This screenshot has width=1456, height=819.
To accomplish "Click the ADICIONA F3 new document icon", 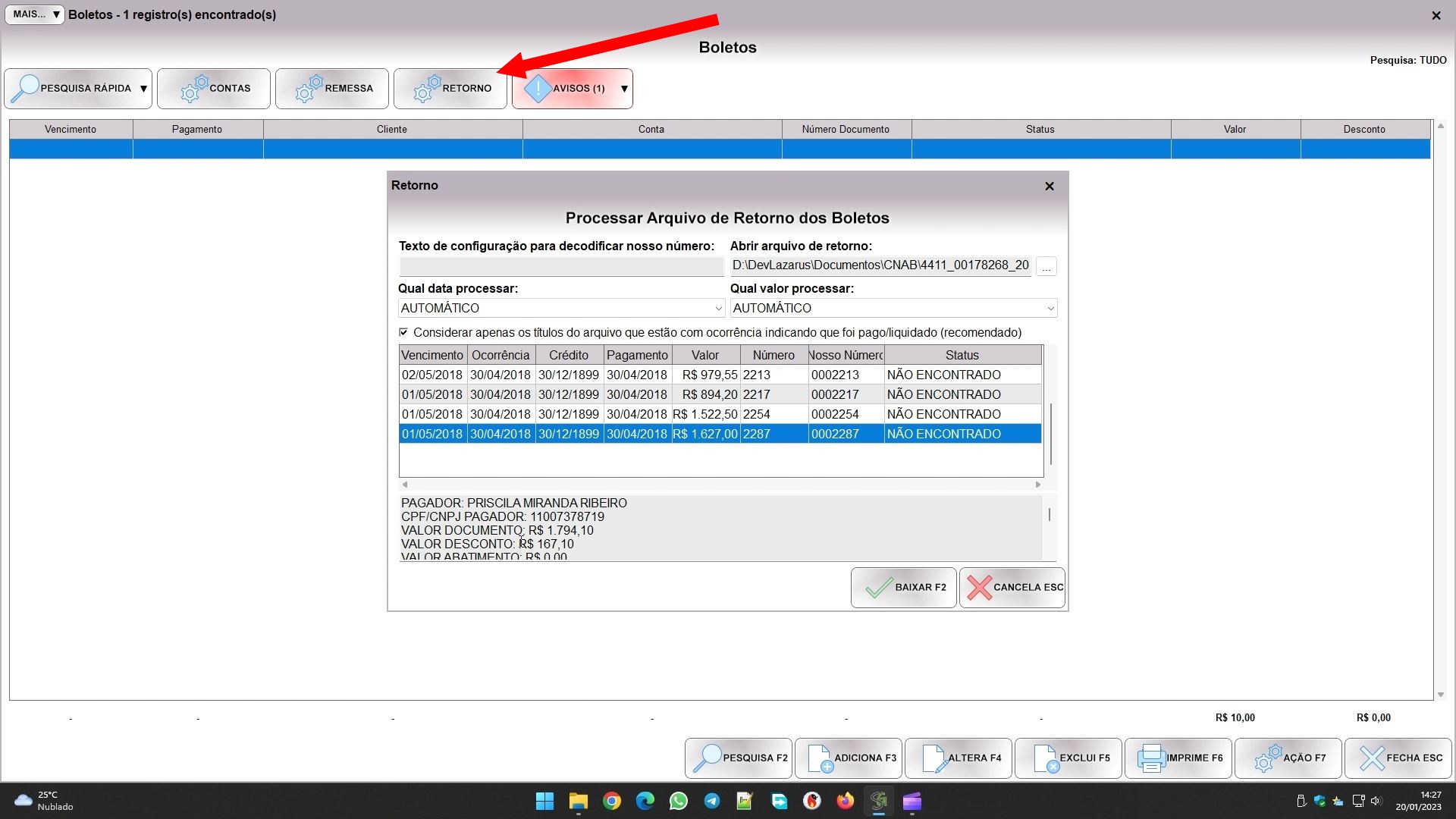I will point(820,758).
